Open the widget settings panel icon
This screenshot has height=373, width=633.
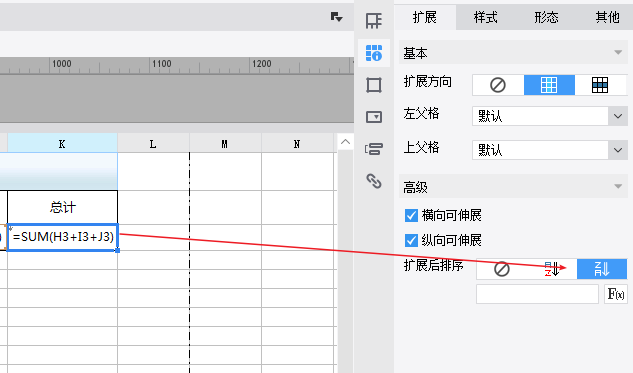373,117
